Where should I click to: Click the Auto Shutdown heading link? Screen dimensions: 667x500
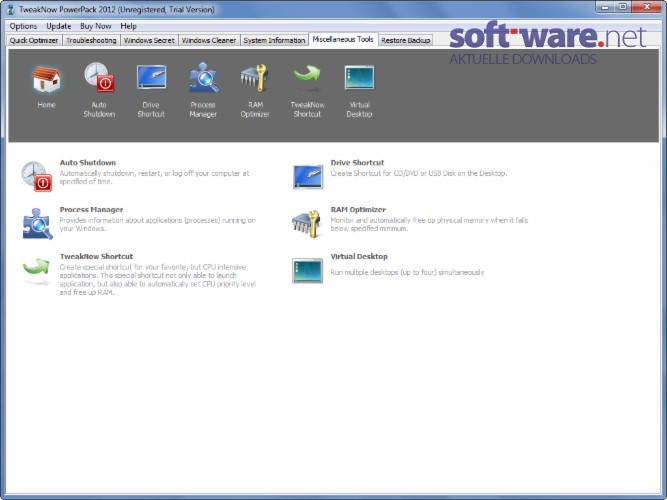click(x=88, y=163)
